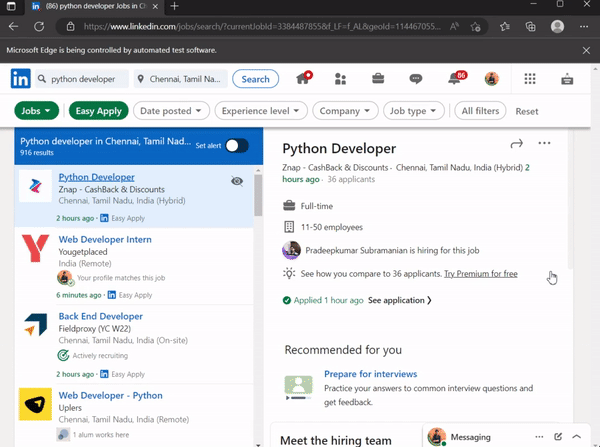
Task: Compose a new message icon
Action: pyautogui.click(x=558, y=437)
